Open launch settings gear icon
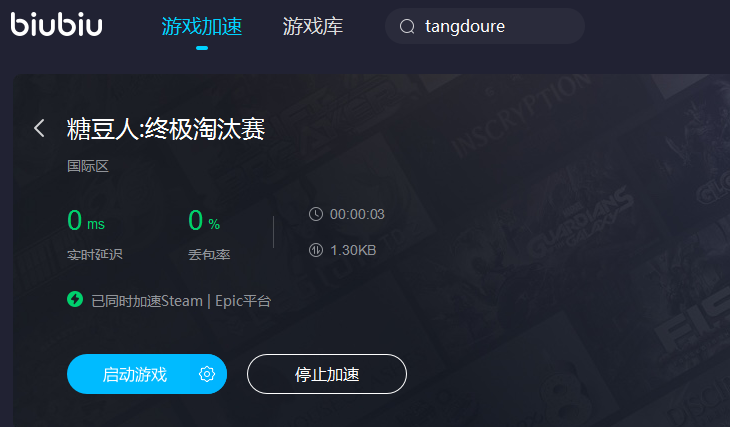 tap(207, 374)
